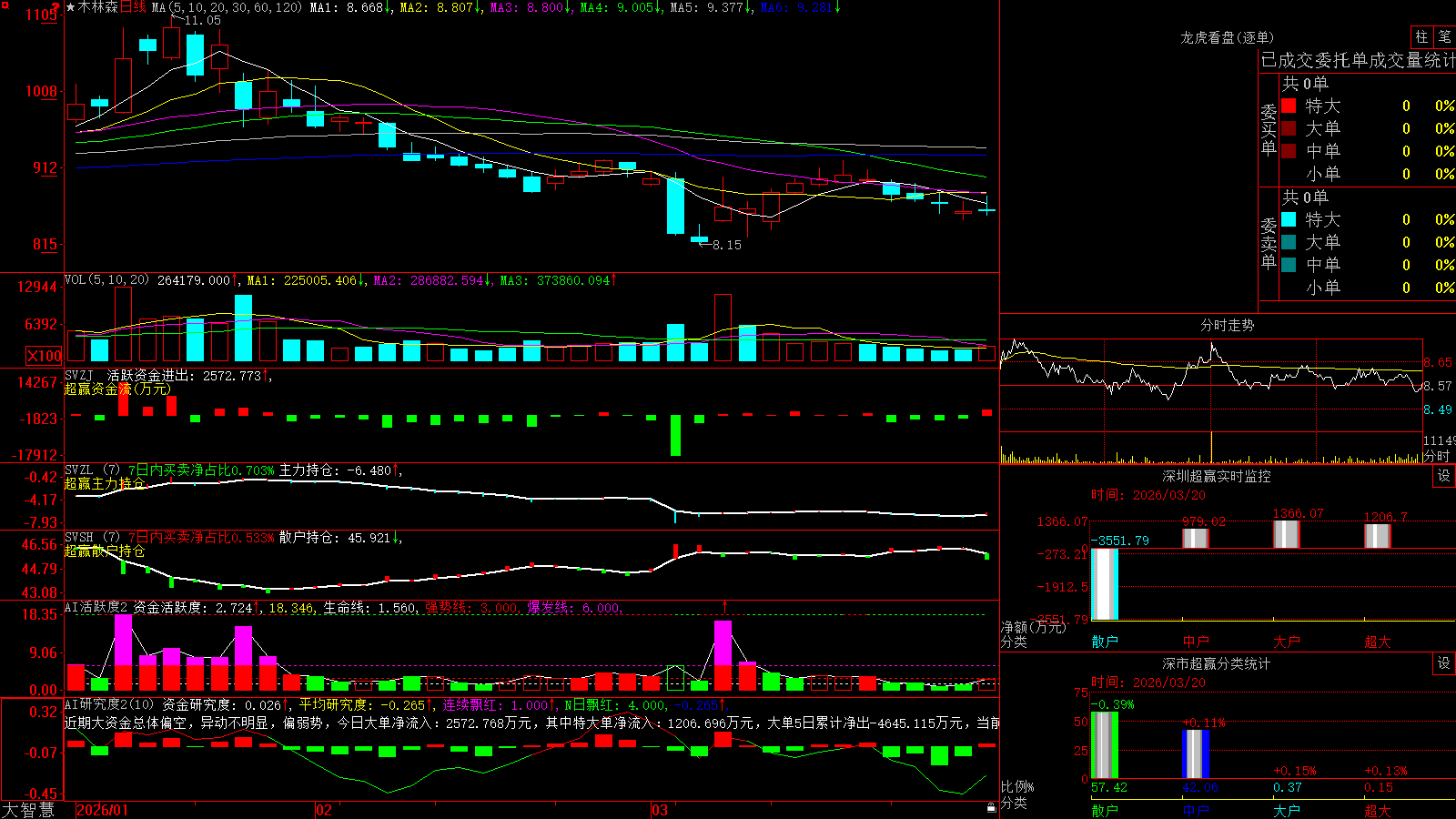Click the AI研究度2(10) indicator label

coord(109,704)
